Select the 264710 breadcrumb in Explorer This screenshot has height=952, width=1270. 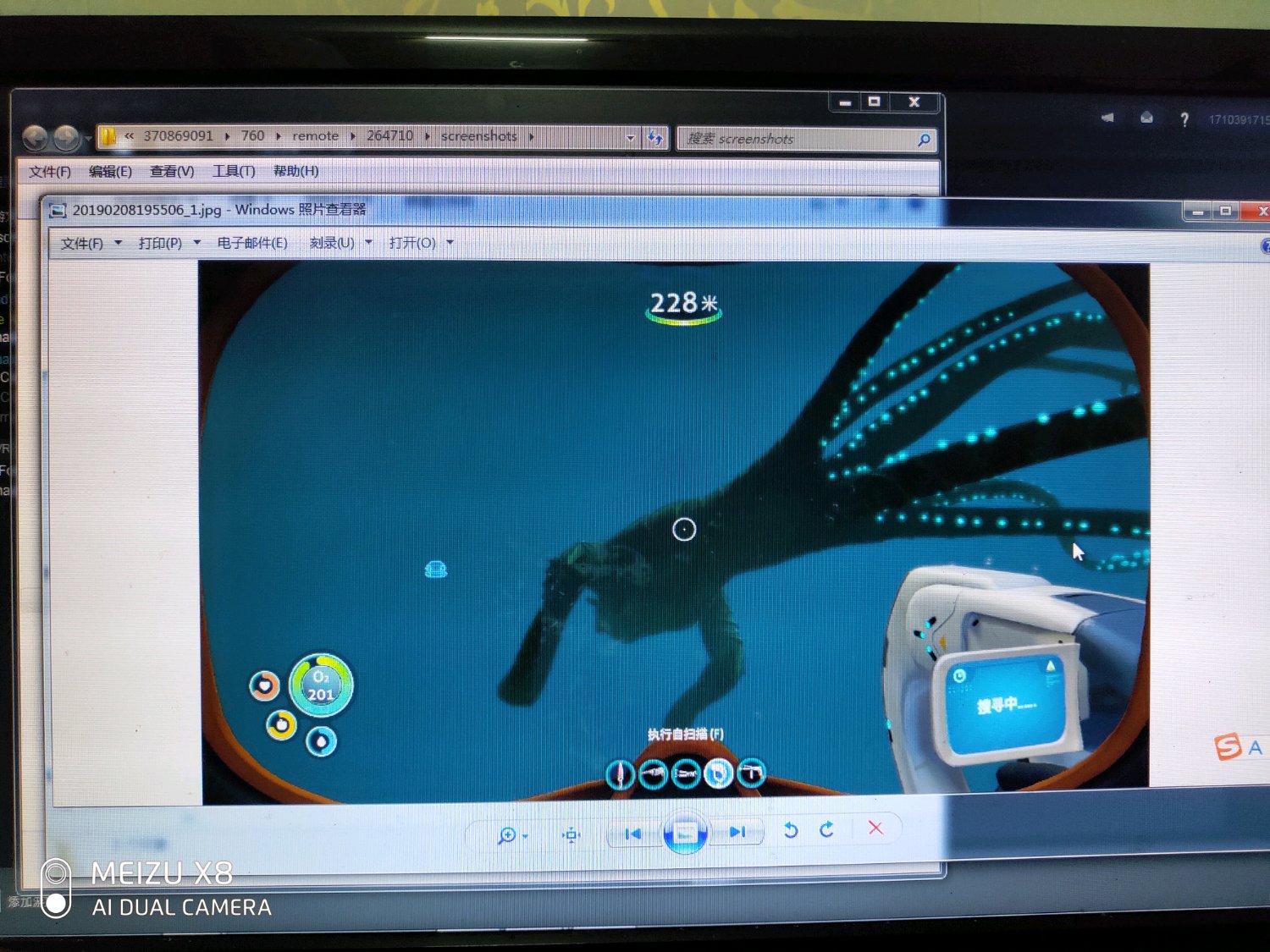389,136
